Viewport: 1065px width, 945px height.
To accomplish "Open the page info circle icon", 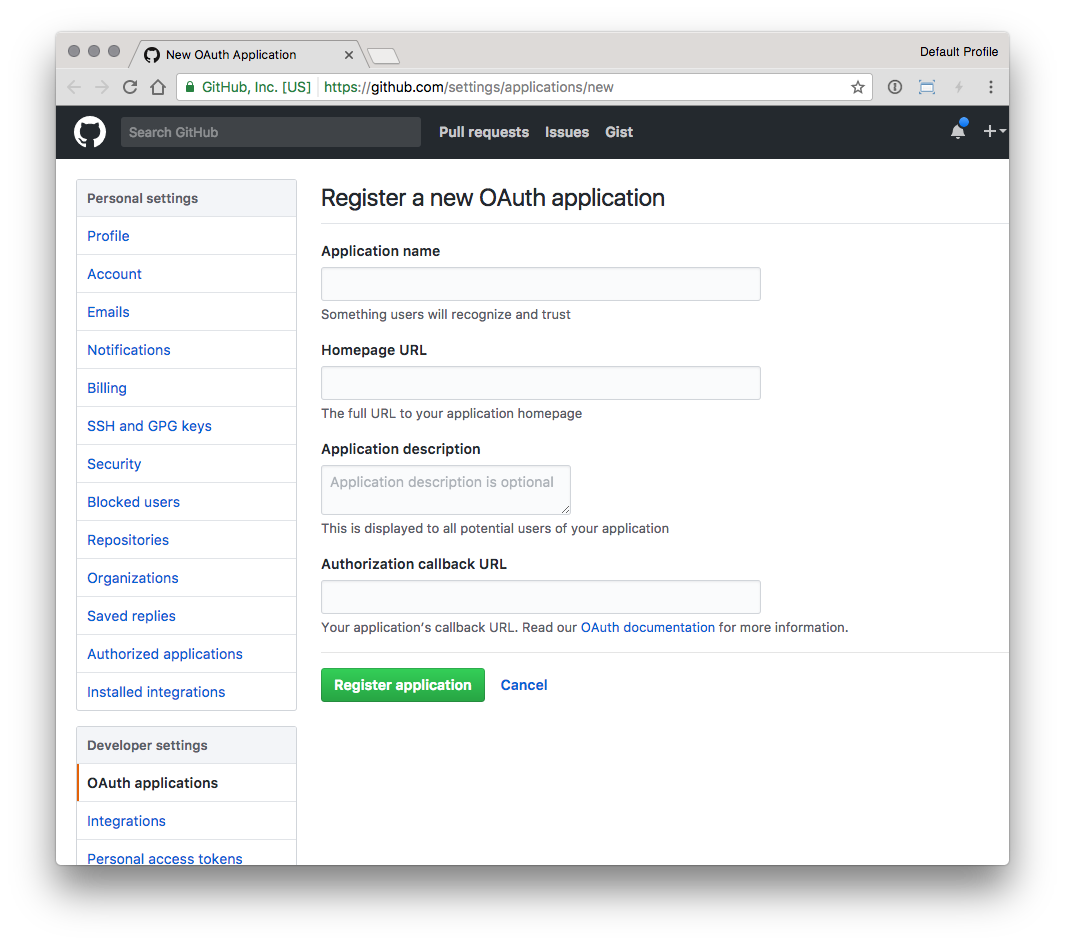I will click(x=894, y=87).
